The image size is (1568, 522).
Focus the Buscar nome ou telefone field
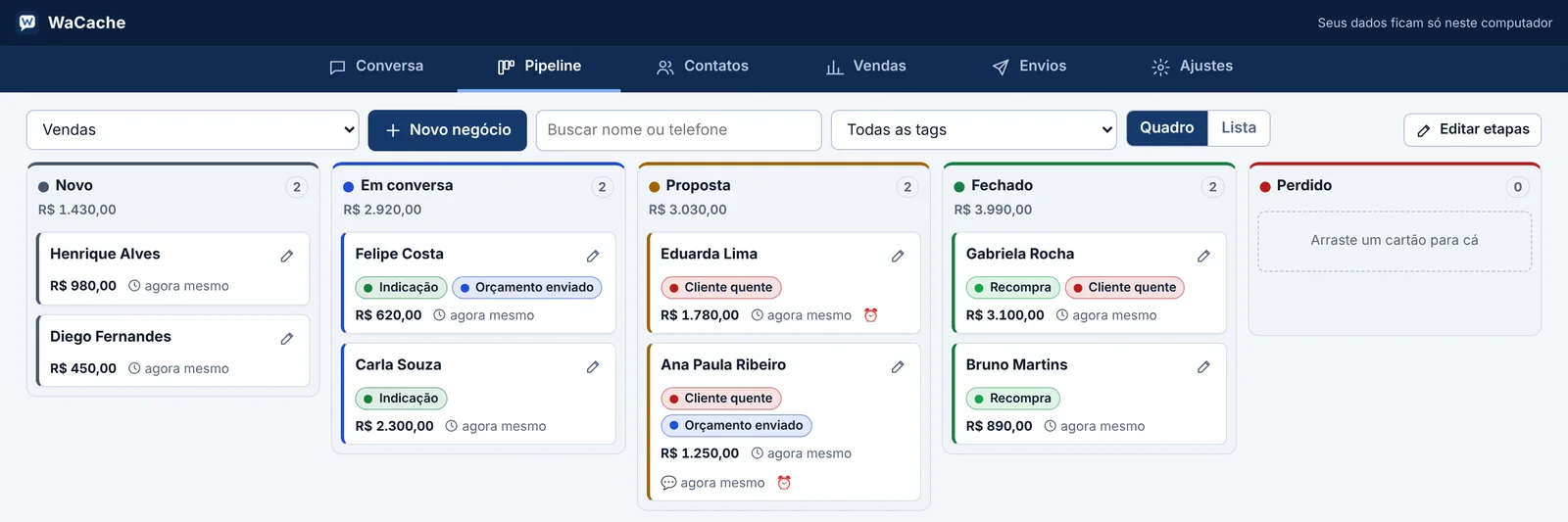coord(679,130)
